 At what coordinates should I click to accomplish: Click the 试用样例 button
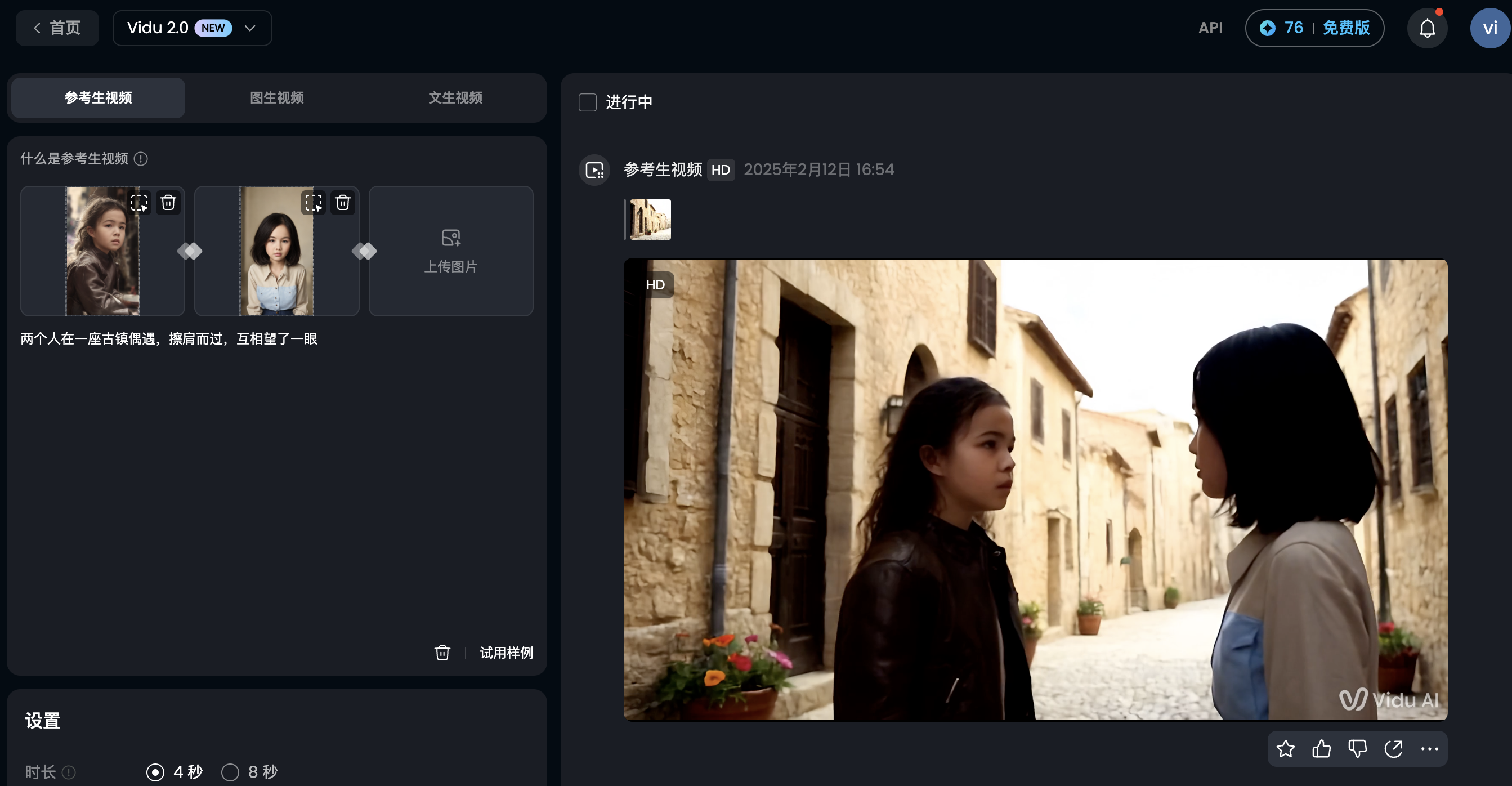tap(506, 653)
